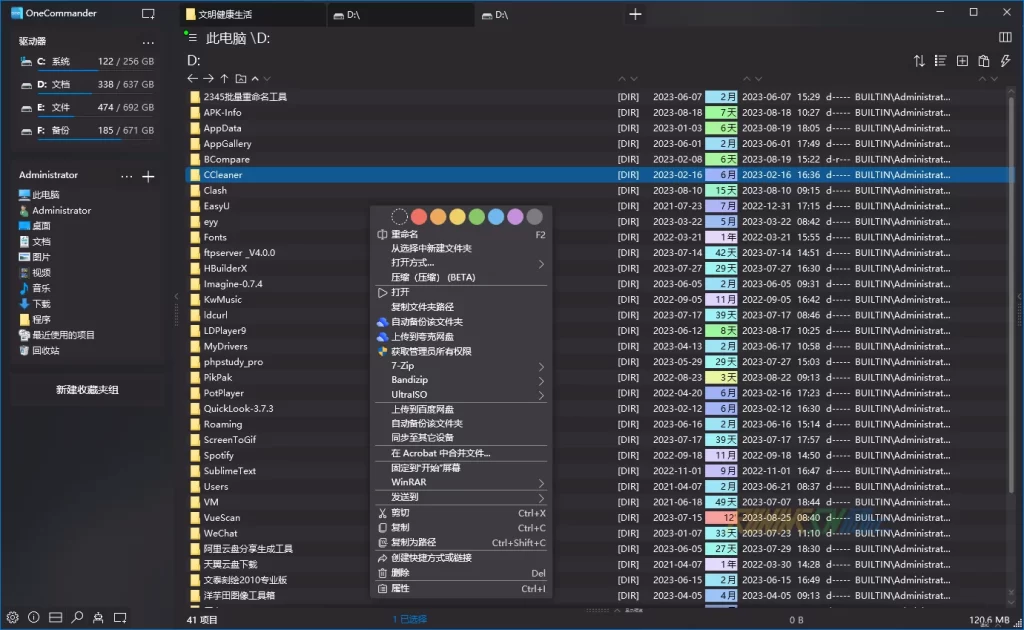Open the list view options icon
The height and width of the screenshot is (630, 1024).
[940, 61]
